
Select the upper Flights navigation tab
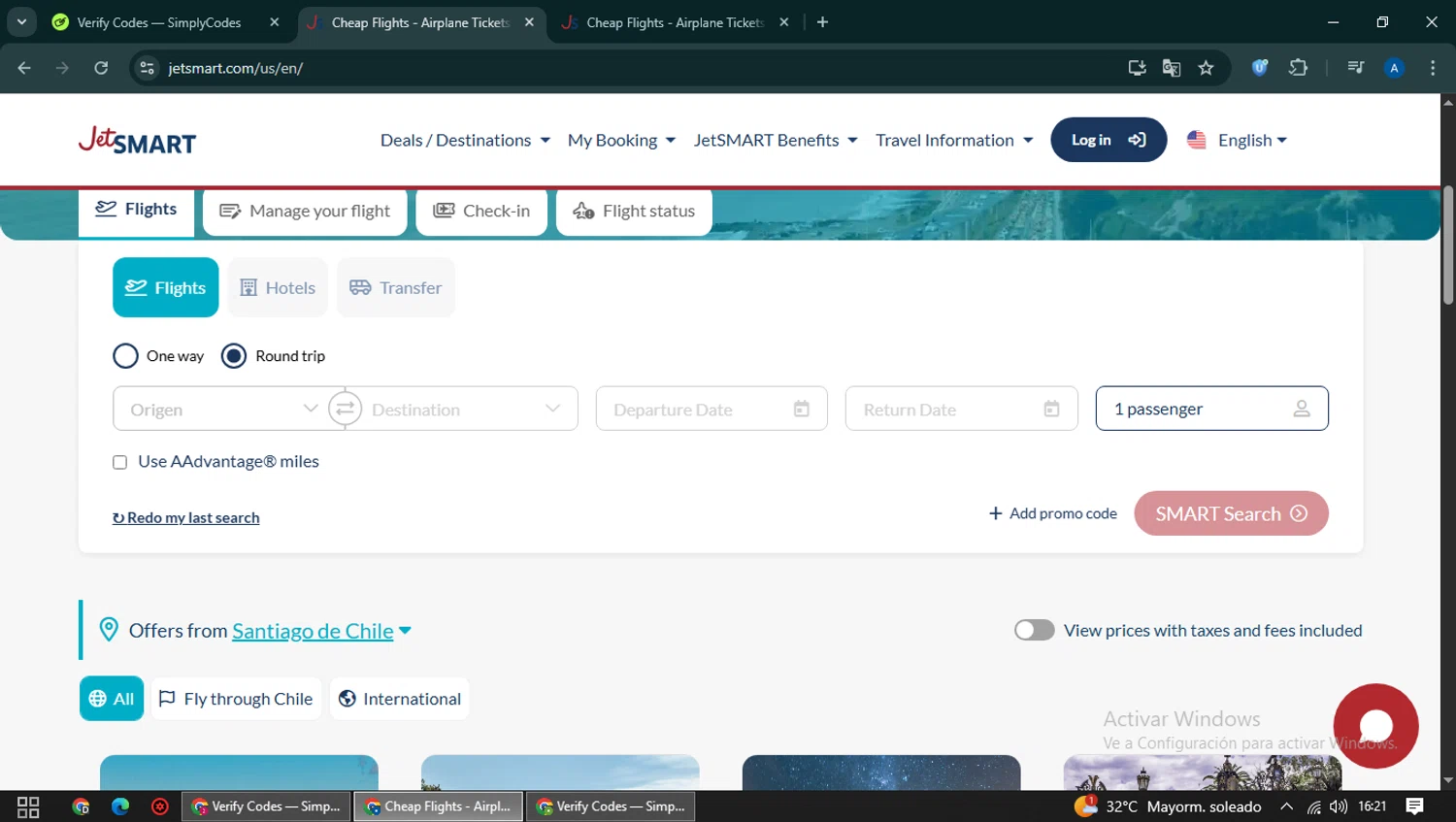pos(137,211)
